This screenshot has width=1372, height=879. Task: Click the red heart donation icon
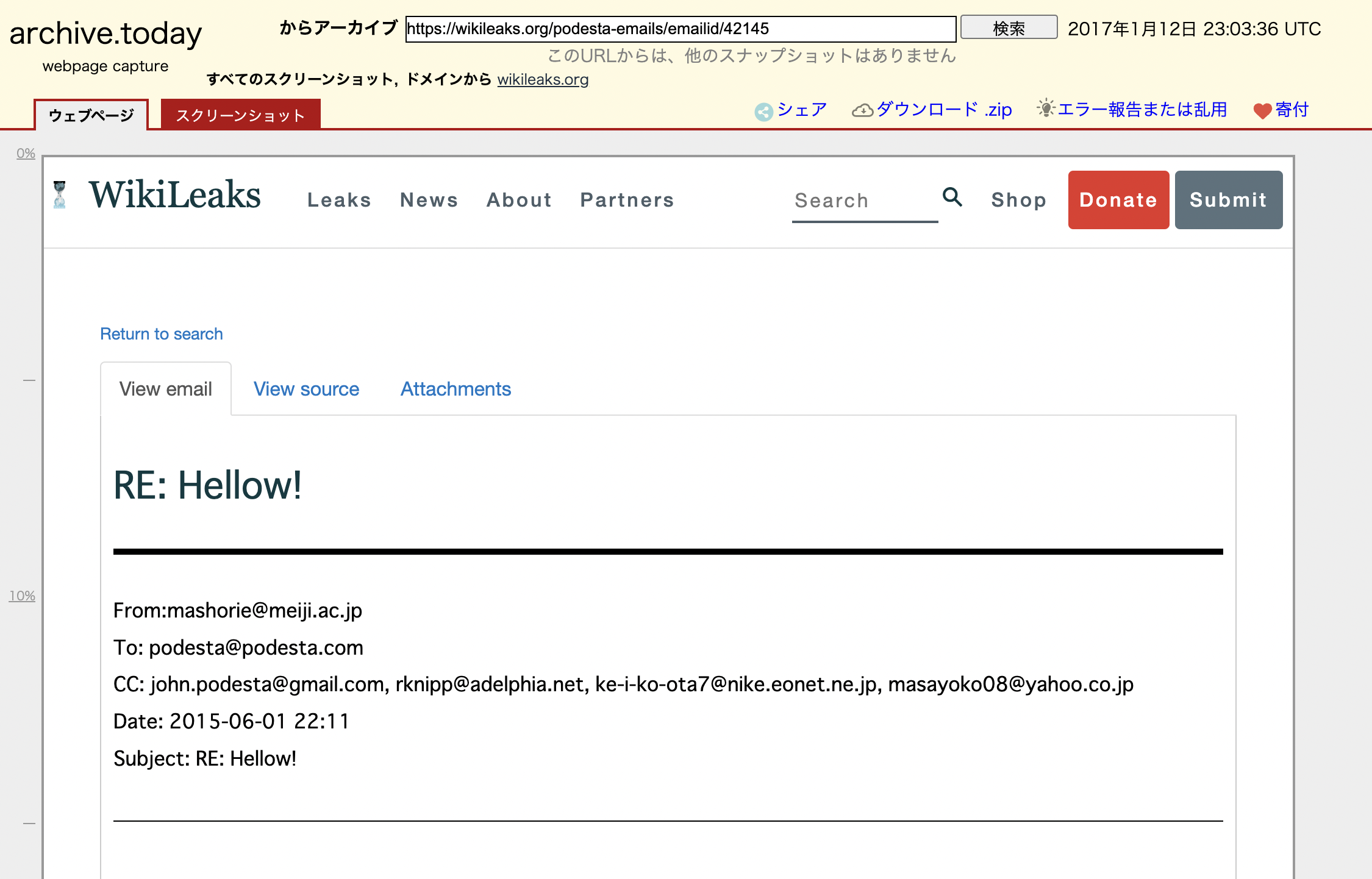point(1262,111)
